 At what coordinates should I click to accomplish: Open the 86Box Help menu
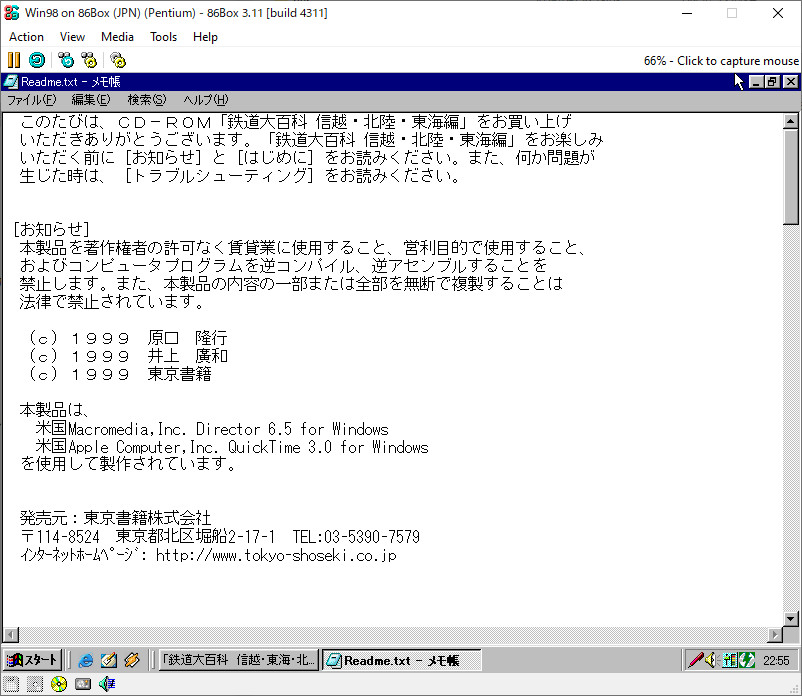pyautogui.click(x=205, y=37)
